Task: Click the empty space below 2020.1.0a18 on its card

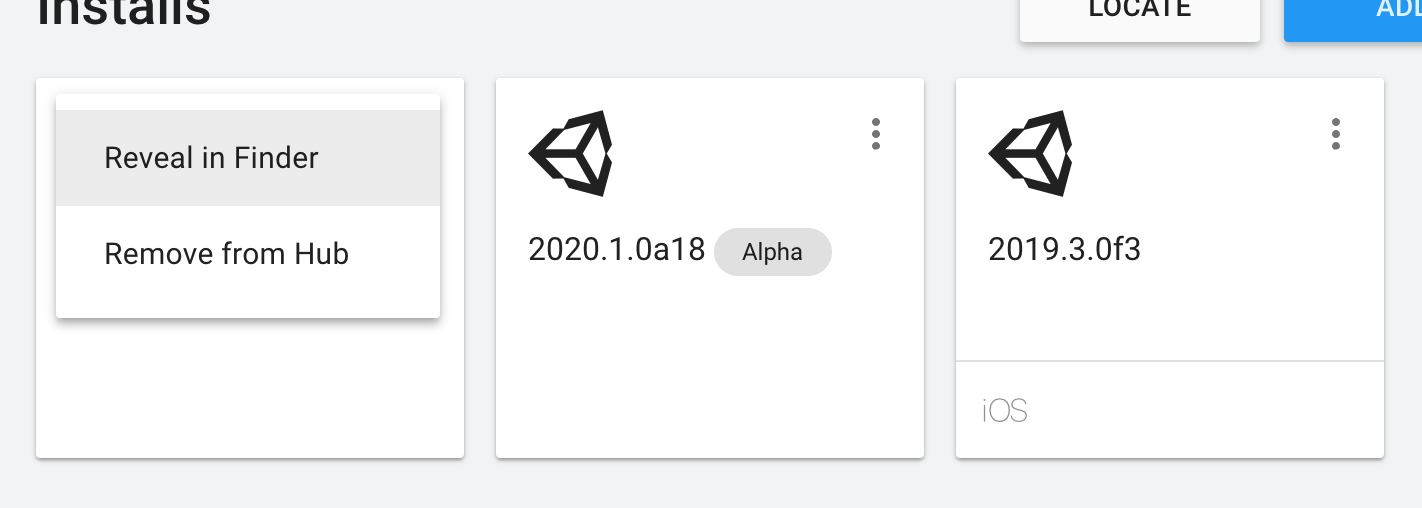Action: (710, 370)
